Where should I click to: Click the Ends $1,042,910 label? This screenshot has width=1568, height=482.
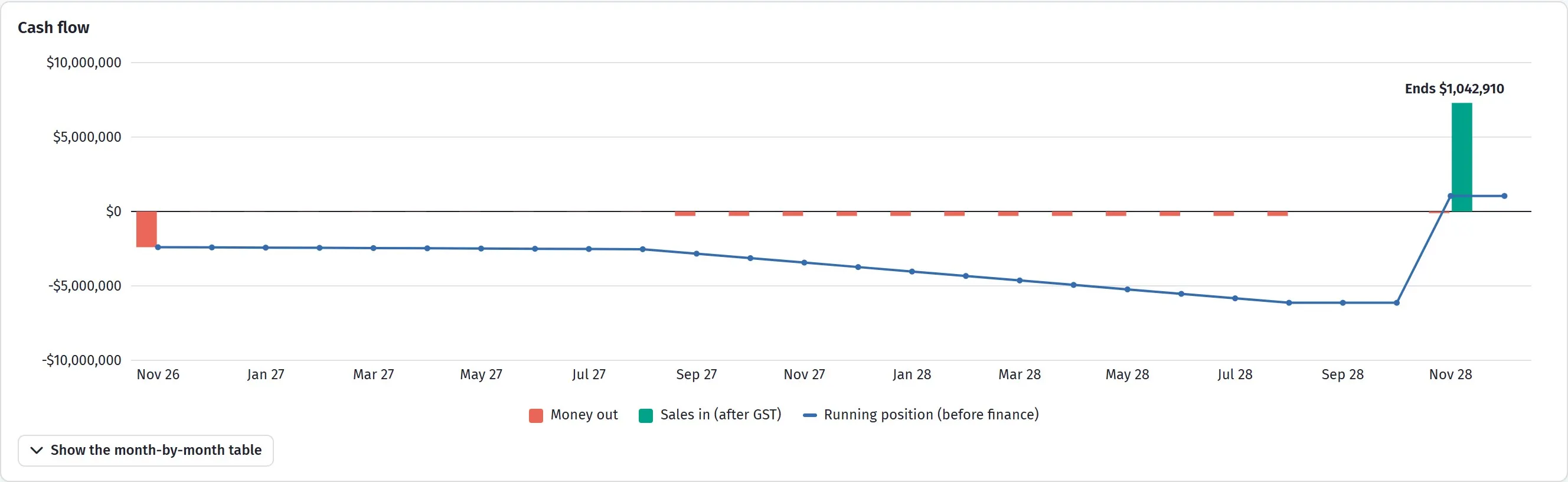[x=1454, y=89]
